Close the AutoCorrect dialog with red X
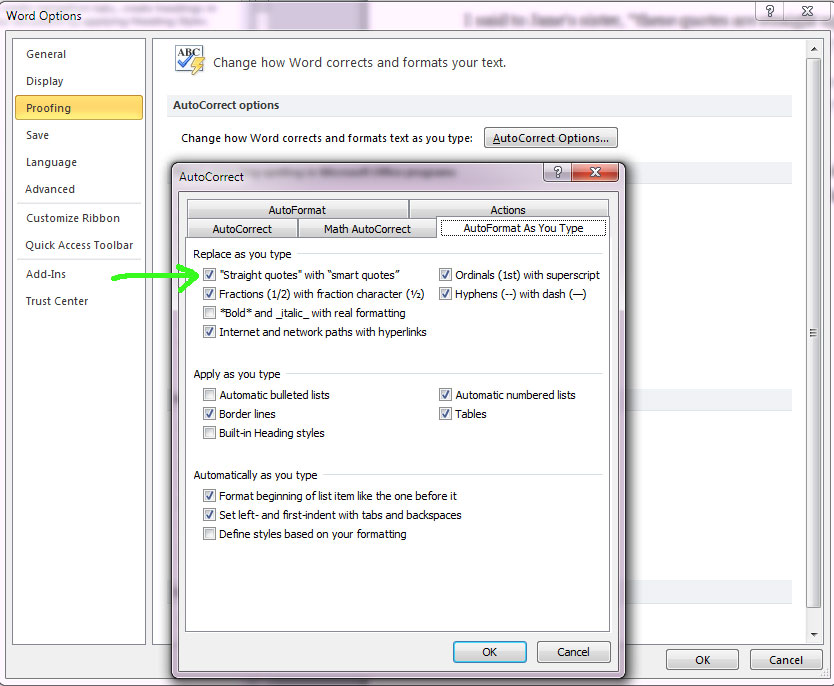 (x=595, y=172)
